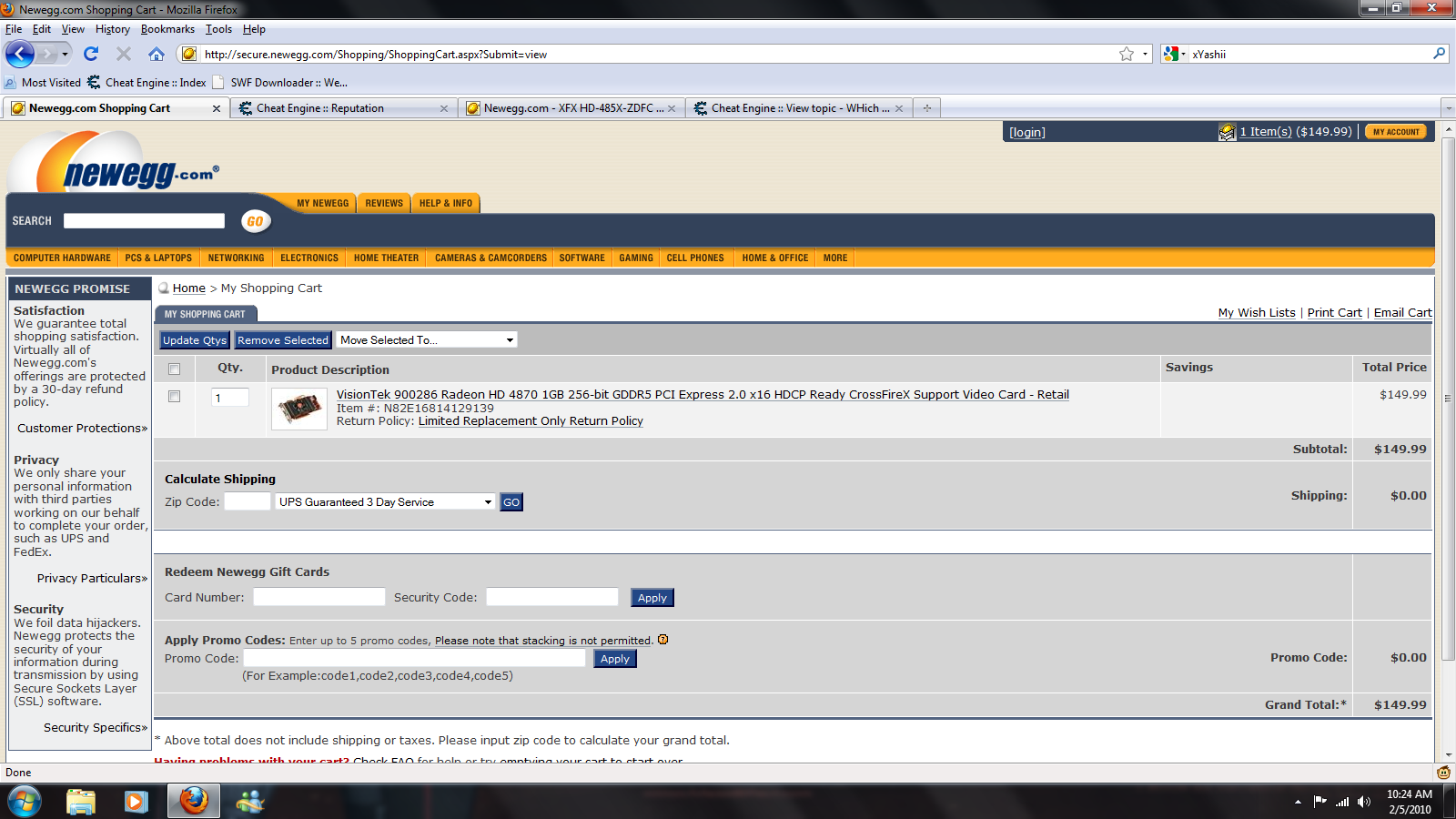Click the Firefox taskbar icon
This screenshot has width=1456, height=819.
tap(193, 802)
